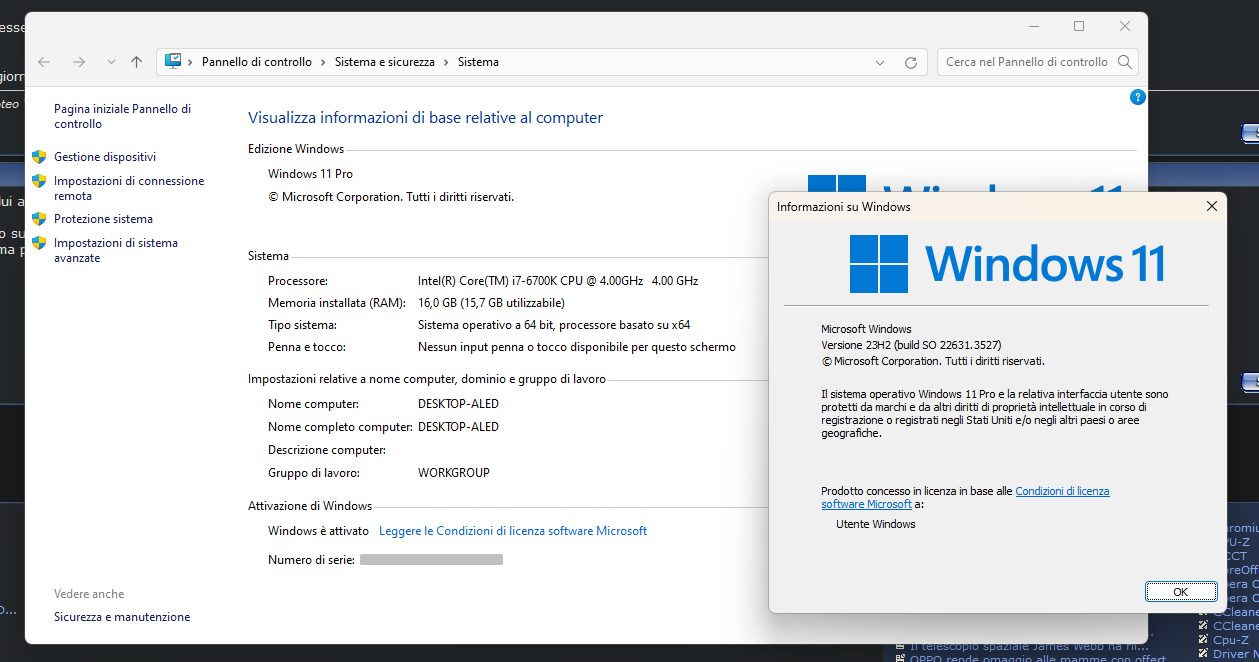Open Pagina iniziale Pannello di controllo
Viewport: 1259px width, 662px height.
click(x=122, y=116)
